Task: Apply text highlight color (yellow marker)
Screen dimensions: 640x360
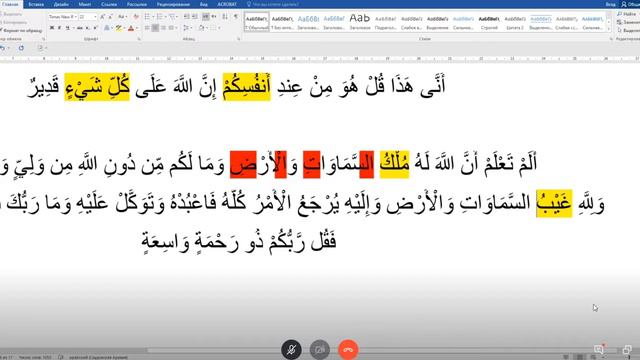Action: click(x=118, y=28)
